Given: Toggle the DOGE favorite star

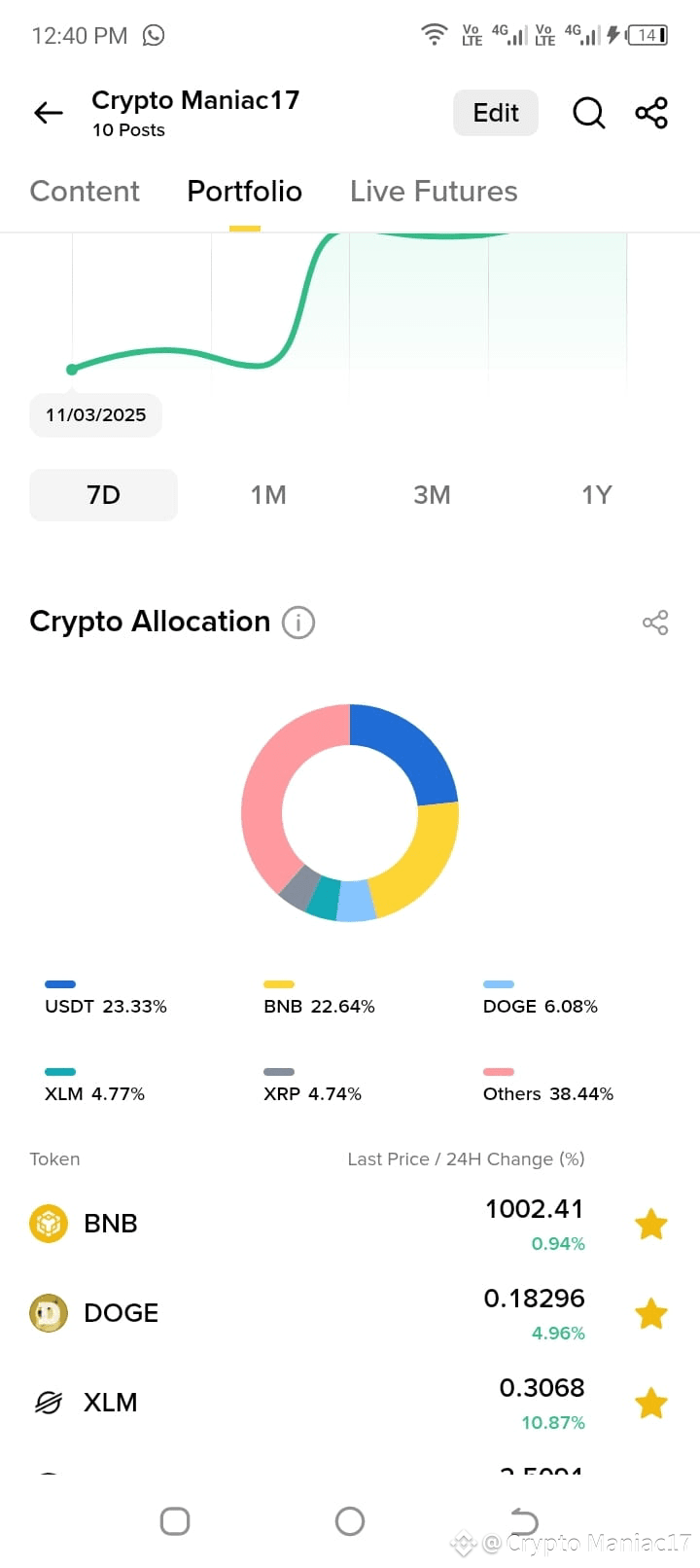Looking at the screenshot, I should pos(651,1312).
